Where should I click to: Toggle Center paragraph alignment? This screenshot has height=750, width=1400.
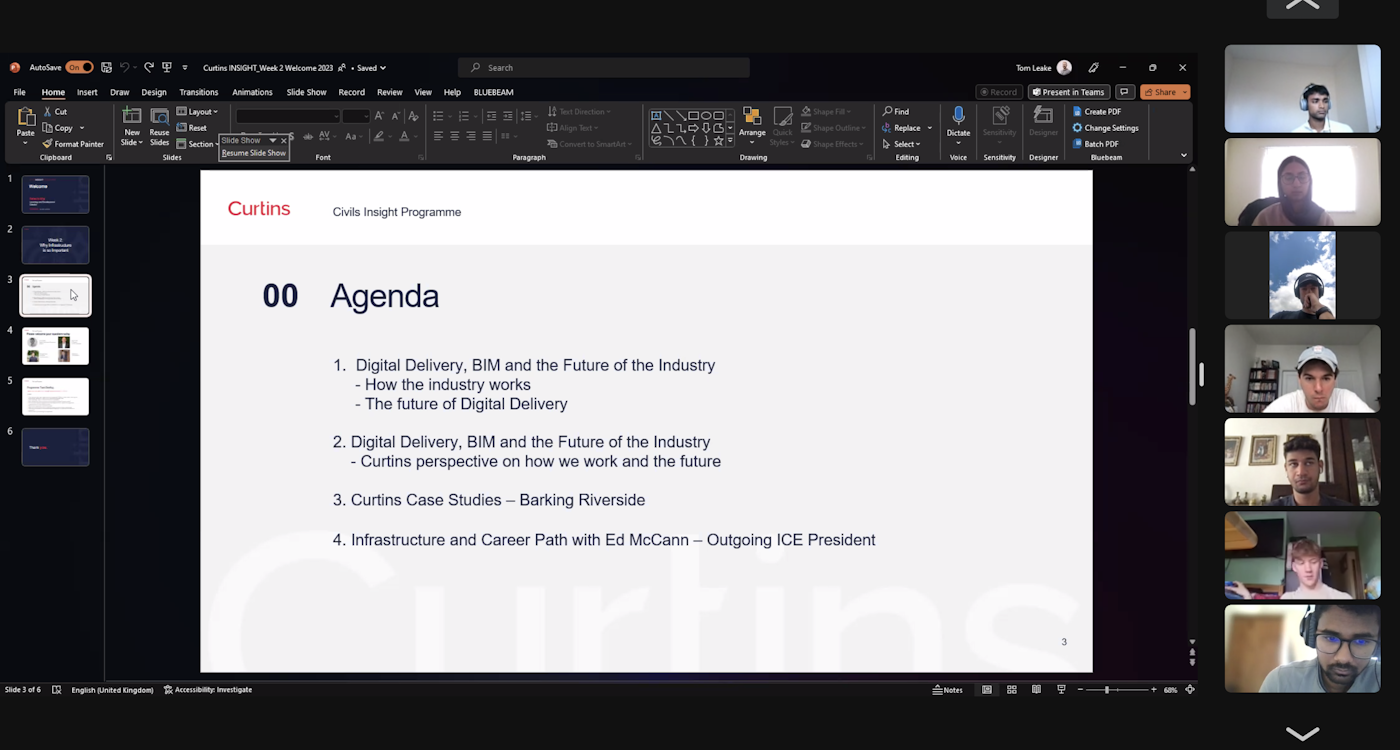454,136
